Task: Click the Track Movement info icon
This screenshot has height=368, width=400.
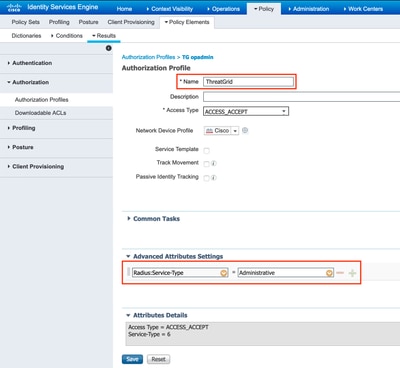Action: click(214, 163)
